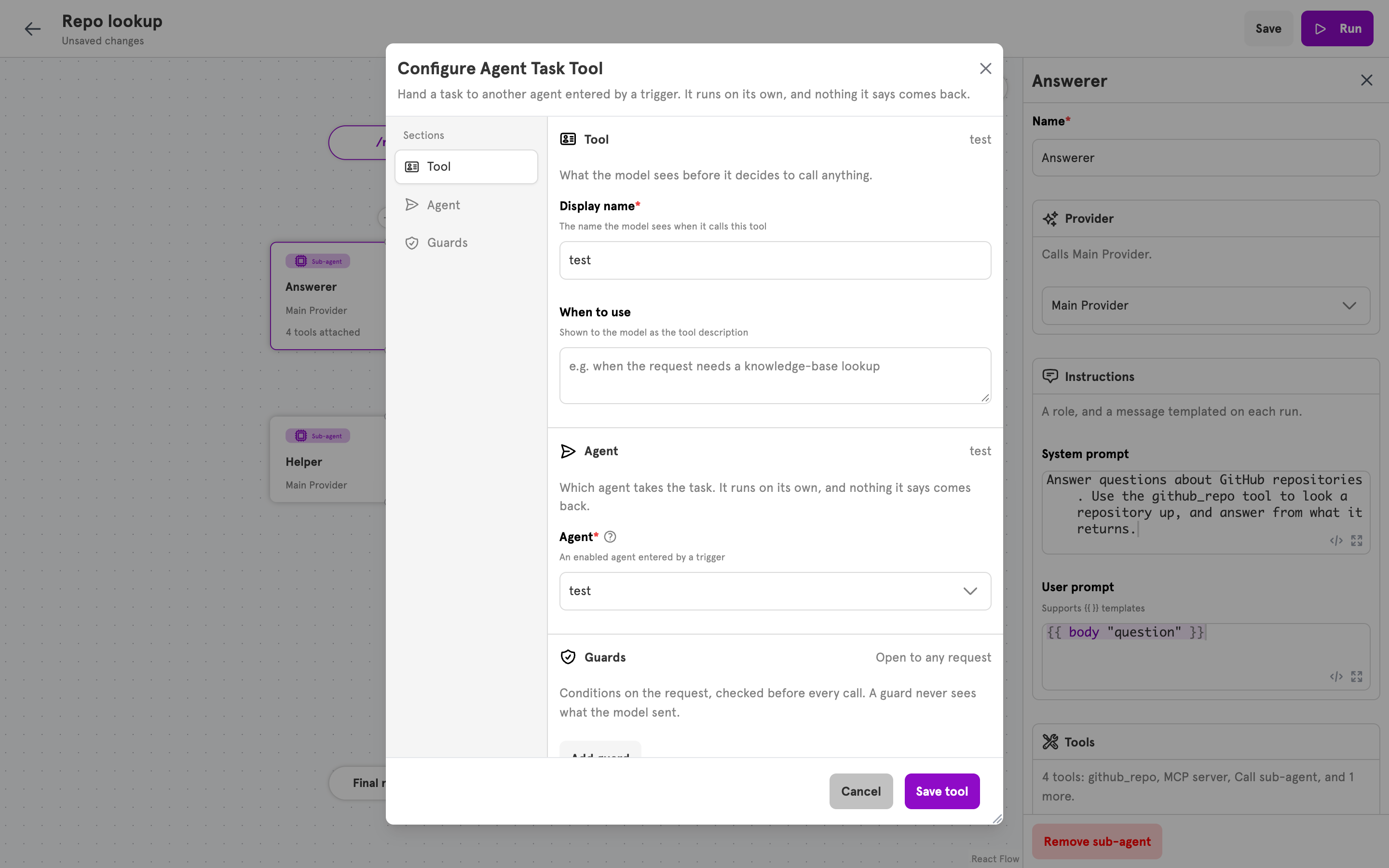
Task: Click into the System prompt editor
Action: tap(1205, 512)
